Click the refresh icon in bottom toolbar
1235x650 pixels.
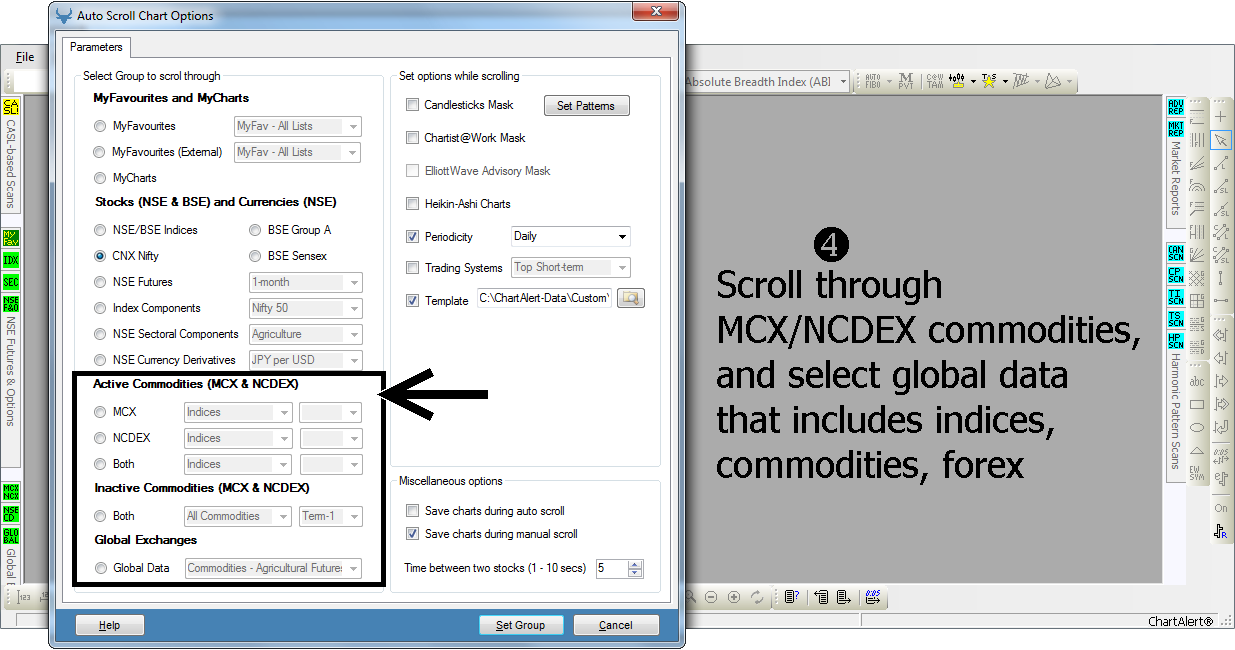point(757,597)
